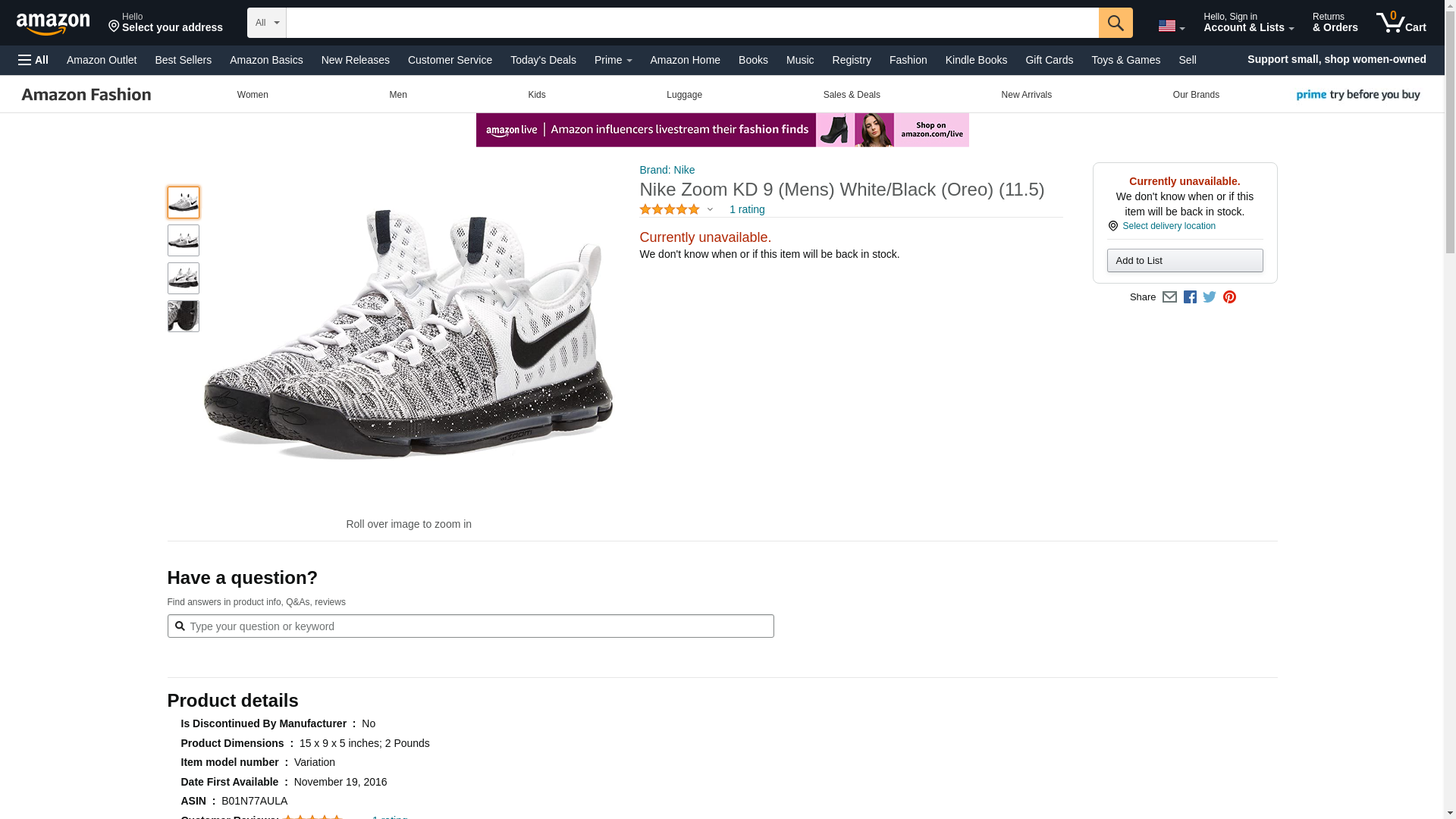Share the product via email icon
Image resolution: width=1456 pixels, height=819 pixels.
click(x=1169, y=297)
